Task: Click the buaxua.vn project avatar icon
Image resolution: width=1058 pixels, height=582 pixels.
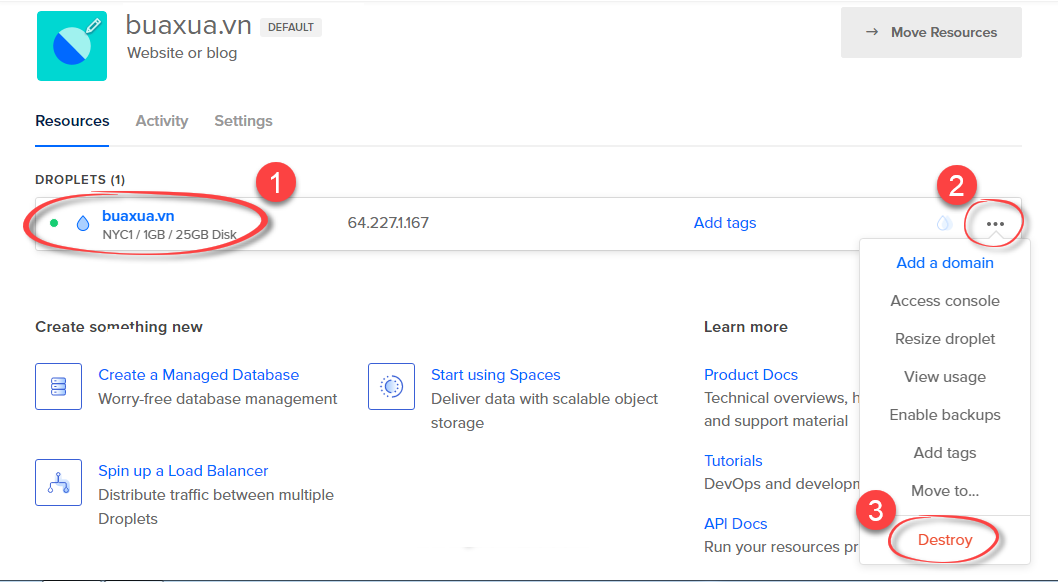Action: (x=72, y=46)
